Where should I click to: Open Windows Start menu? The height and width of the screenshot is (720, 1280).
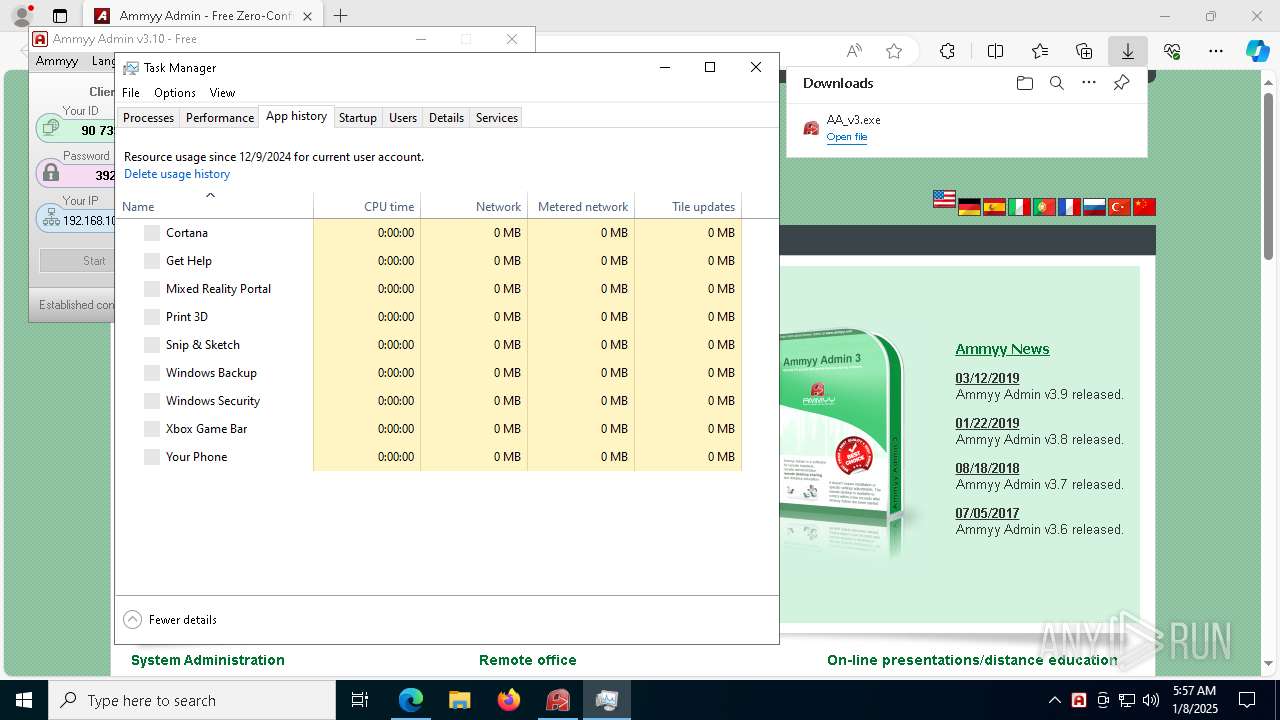[x=24, y=700]
